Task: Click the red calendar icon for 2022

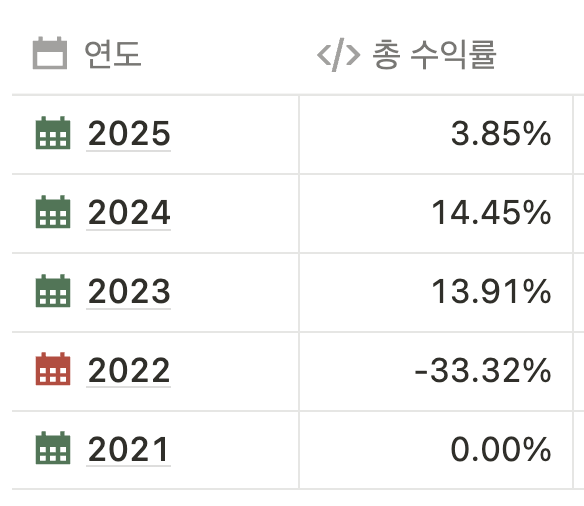Action: tap(53, 369)
